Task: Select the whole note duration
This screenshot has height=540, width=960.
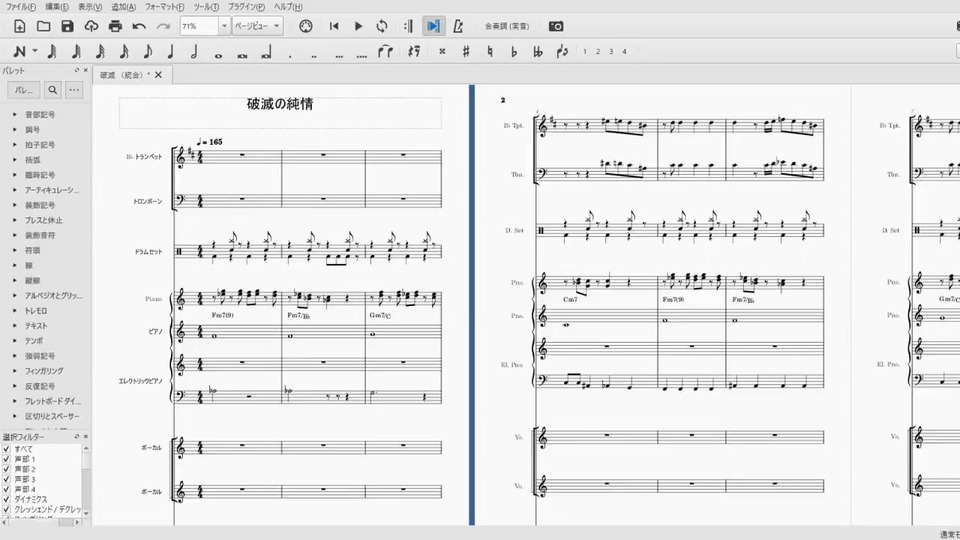Action: (219, 55)
